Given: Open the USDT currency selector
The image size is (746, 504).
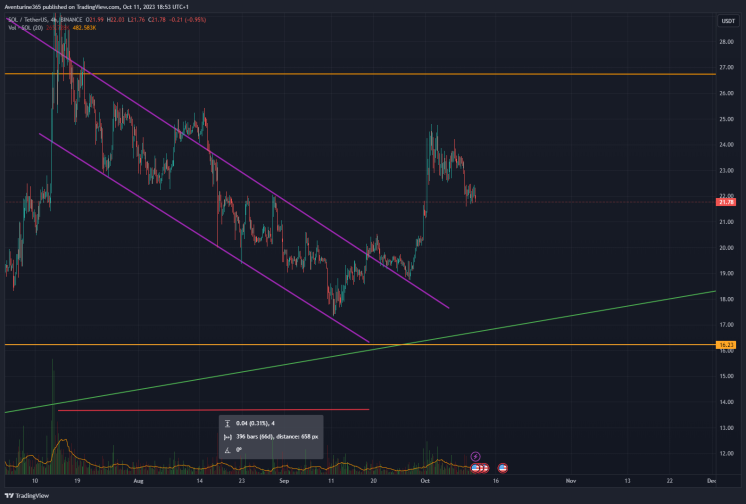Looking at the screenshot, I should [728, 20].
